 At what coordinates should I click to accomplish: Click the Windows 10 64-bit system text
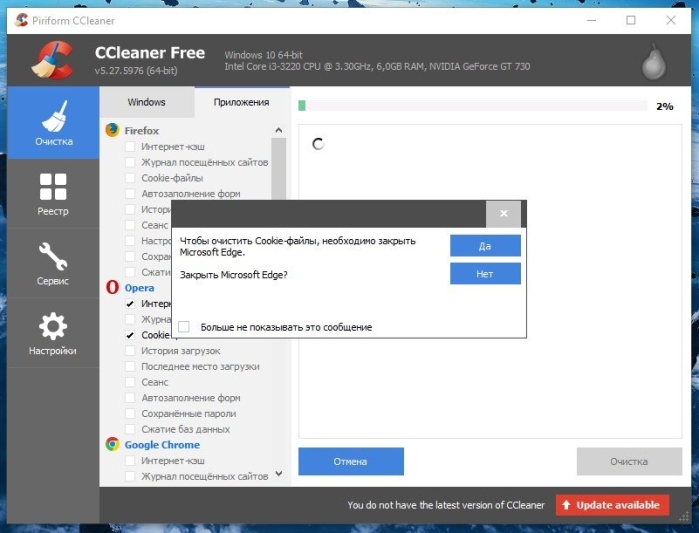[x=263, y=55]
